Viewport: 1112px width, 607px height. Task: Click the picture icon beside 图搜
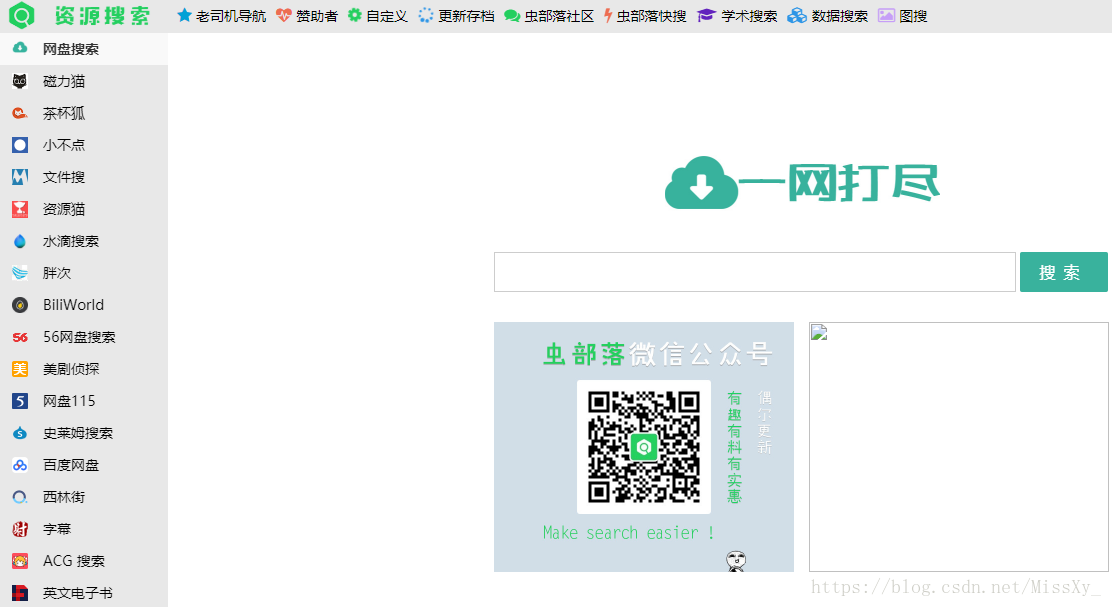pos(886,15)
